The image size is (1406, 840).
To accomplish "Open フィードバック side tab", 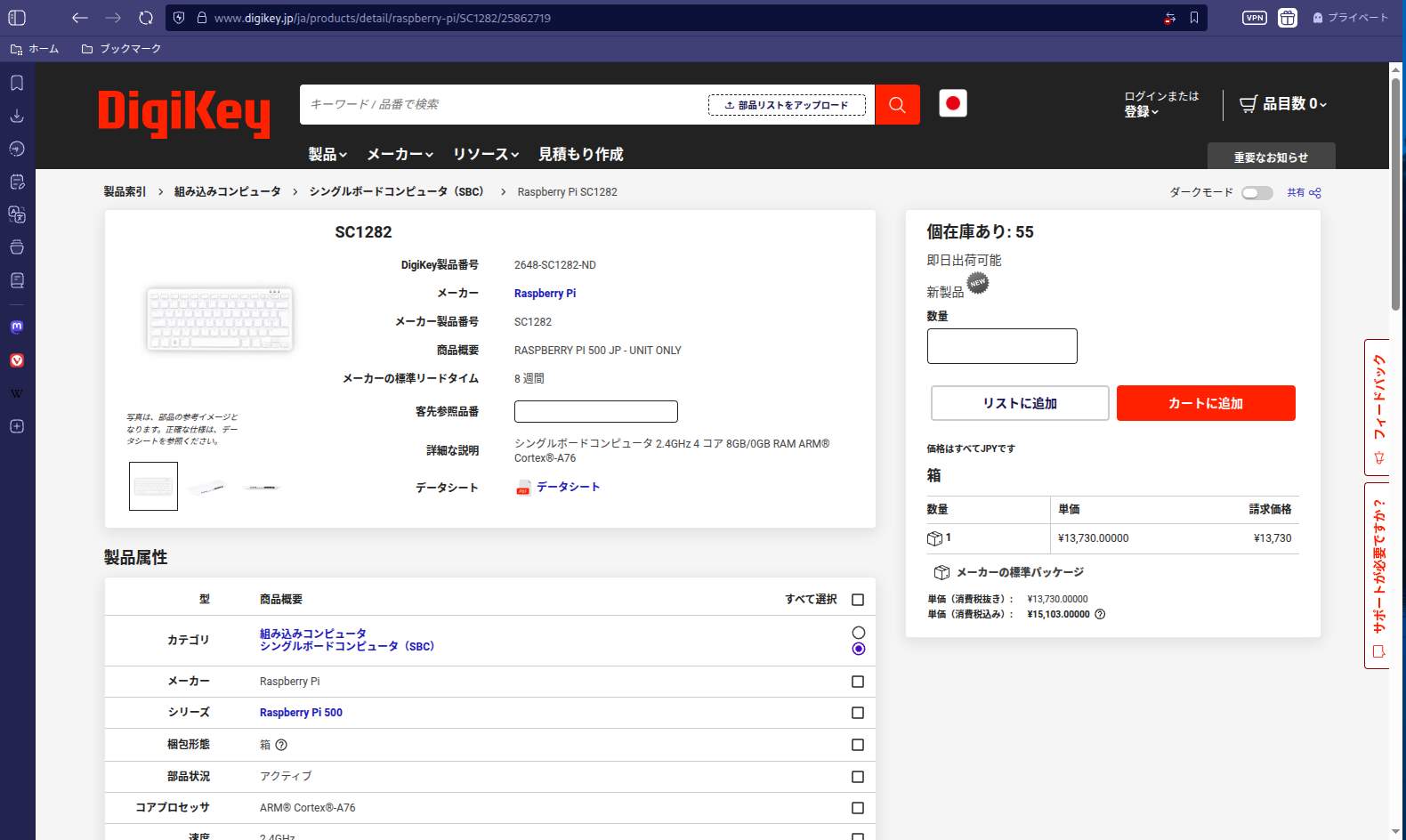I will (x=1378, y=408).
